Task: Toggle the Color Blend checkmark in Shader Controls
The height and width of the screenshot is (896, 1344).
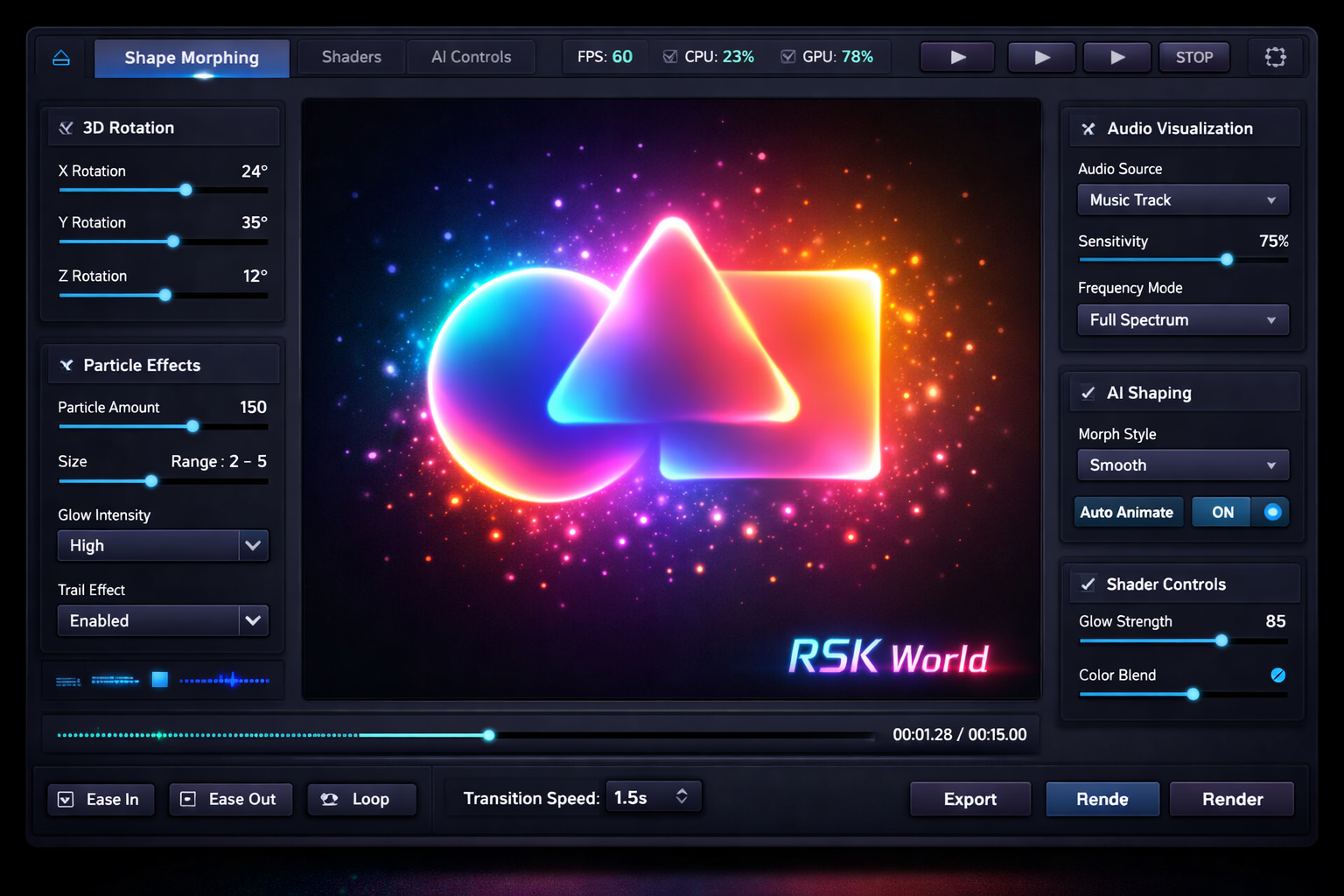Action: pyautogui.click(x=1278, y=675)
